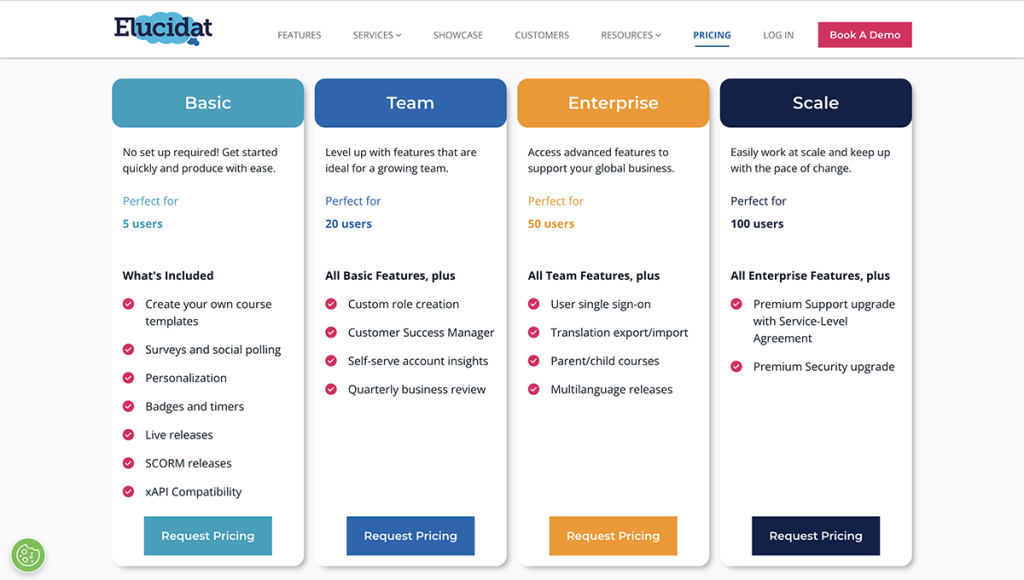Click the 'What's Included' heading
Viewport: 1024px width, 580px height.
pyautogui.click(x=168, y=276)
